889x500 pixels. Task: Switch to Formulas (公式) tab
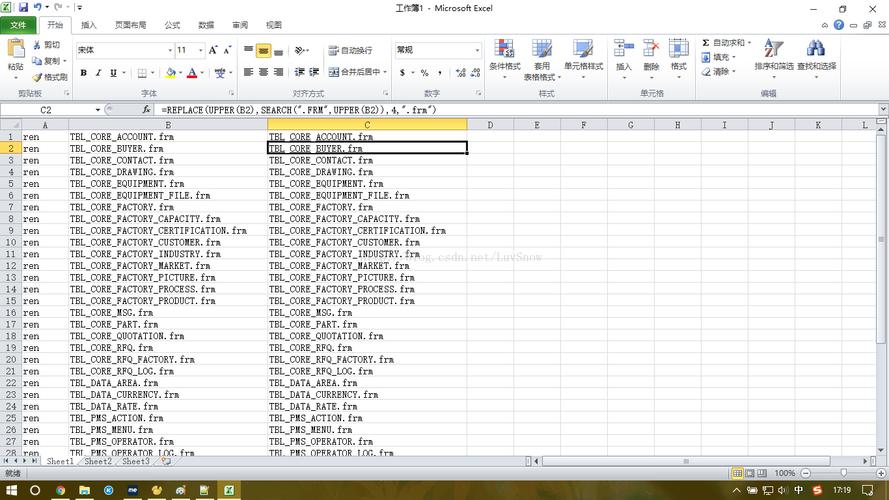[x=172, y=25]
